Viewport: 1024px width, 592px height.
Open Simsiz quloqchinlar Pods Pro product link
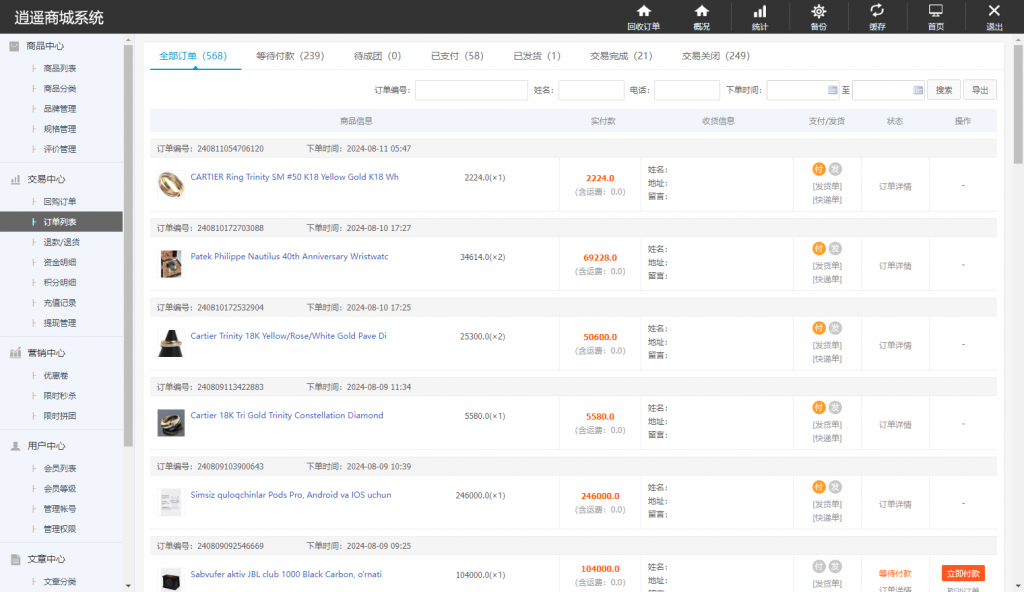(x=291, y=495)
